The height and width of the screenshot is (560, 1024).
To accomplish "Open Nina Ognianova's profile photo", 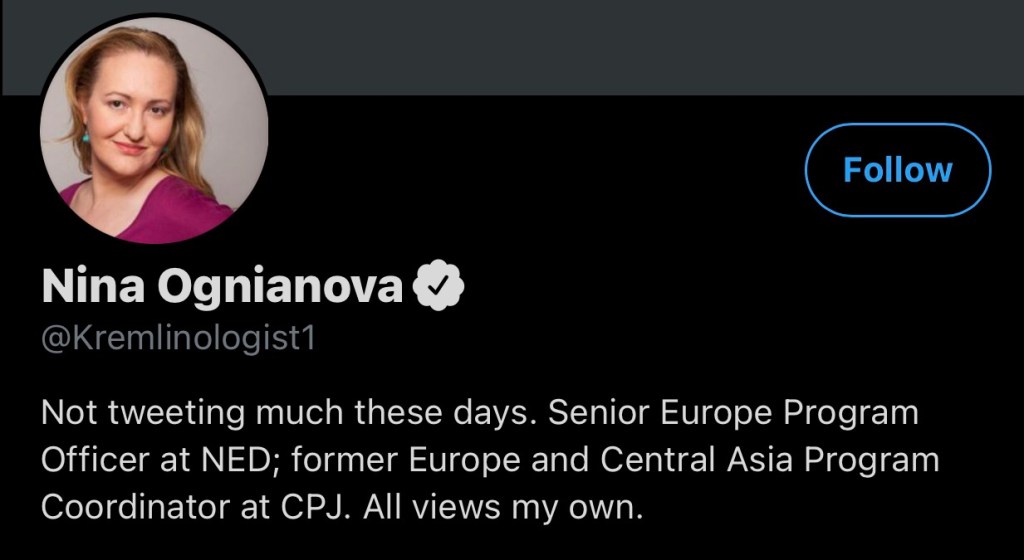I will click(154, 129).
